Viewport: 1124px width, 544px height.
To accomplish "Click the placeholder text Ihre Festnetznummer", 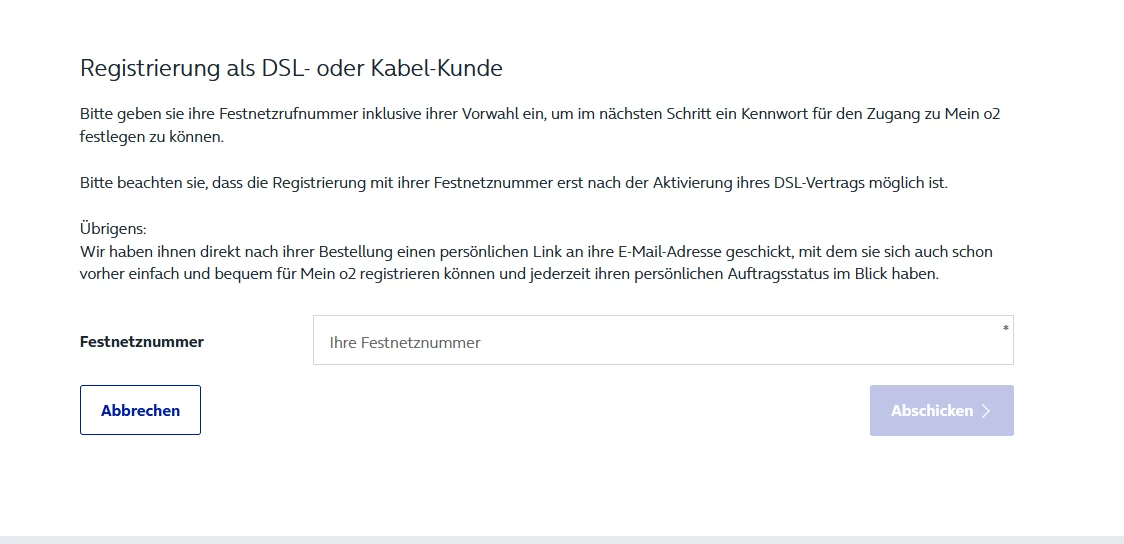I will (404, 343).
